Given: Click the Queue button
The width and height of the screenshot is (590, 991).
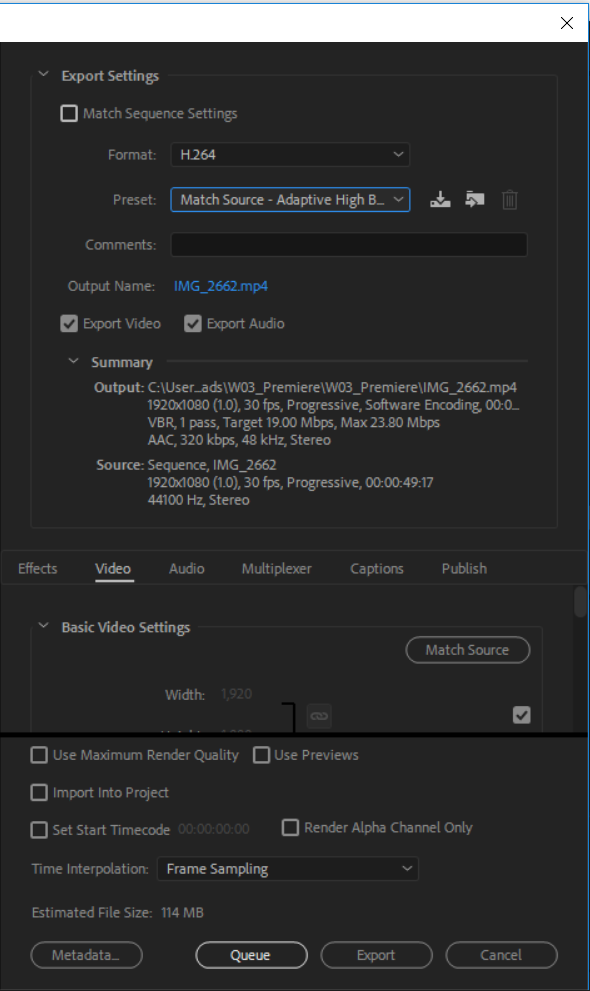Looking at the screenshot, I should (x=251, y=955).
